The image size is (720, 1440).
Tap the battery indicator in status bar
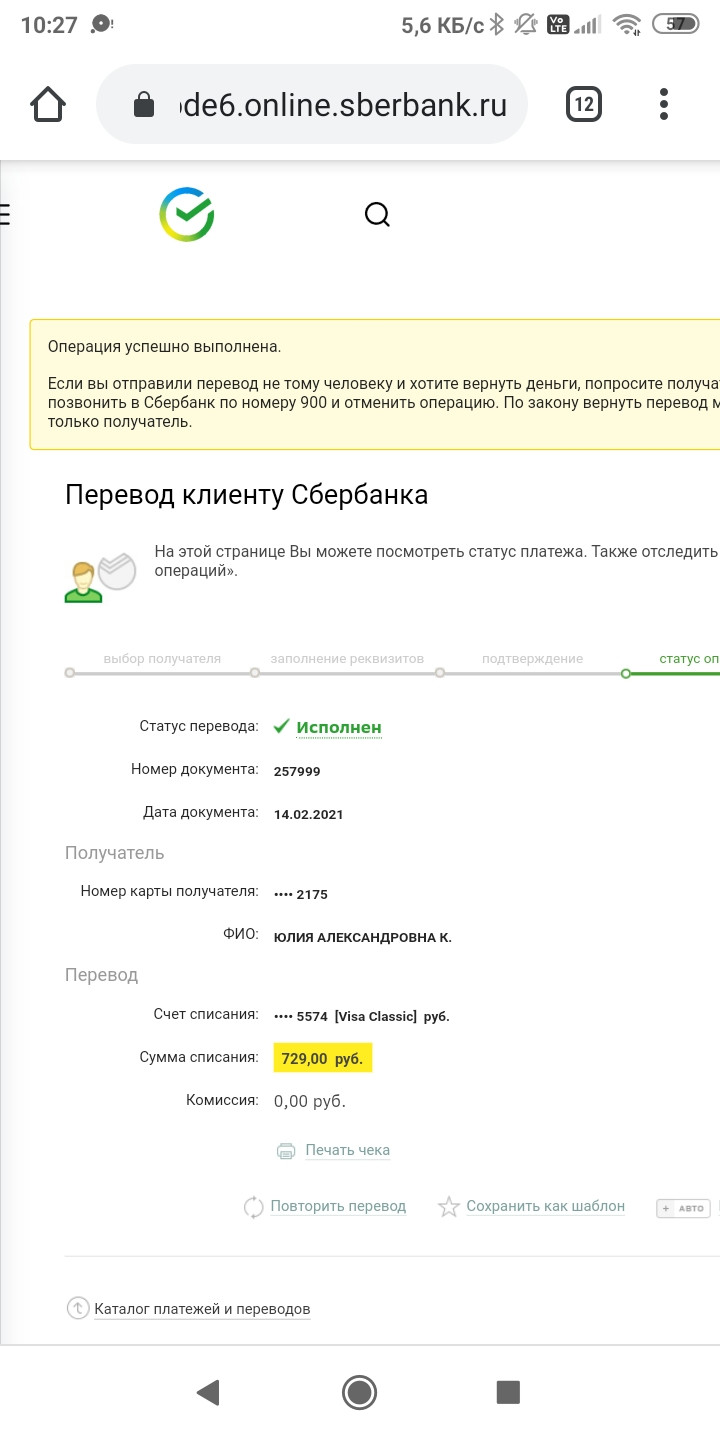675,24
